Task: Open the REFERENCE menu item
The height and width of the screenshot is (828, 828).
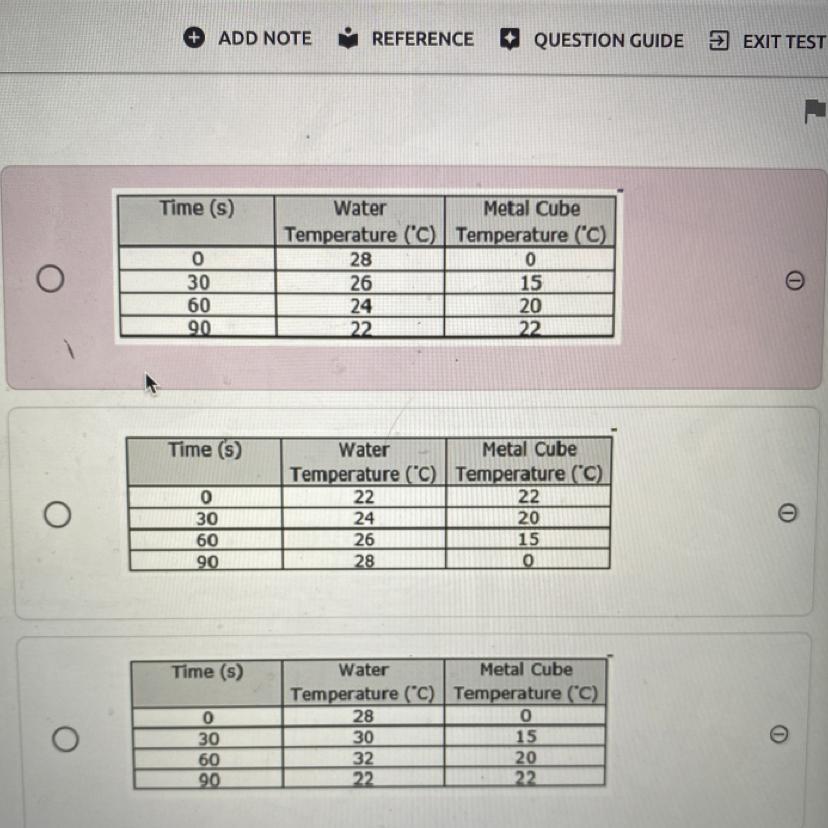Action: pos(422,39)
